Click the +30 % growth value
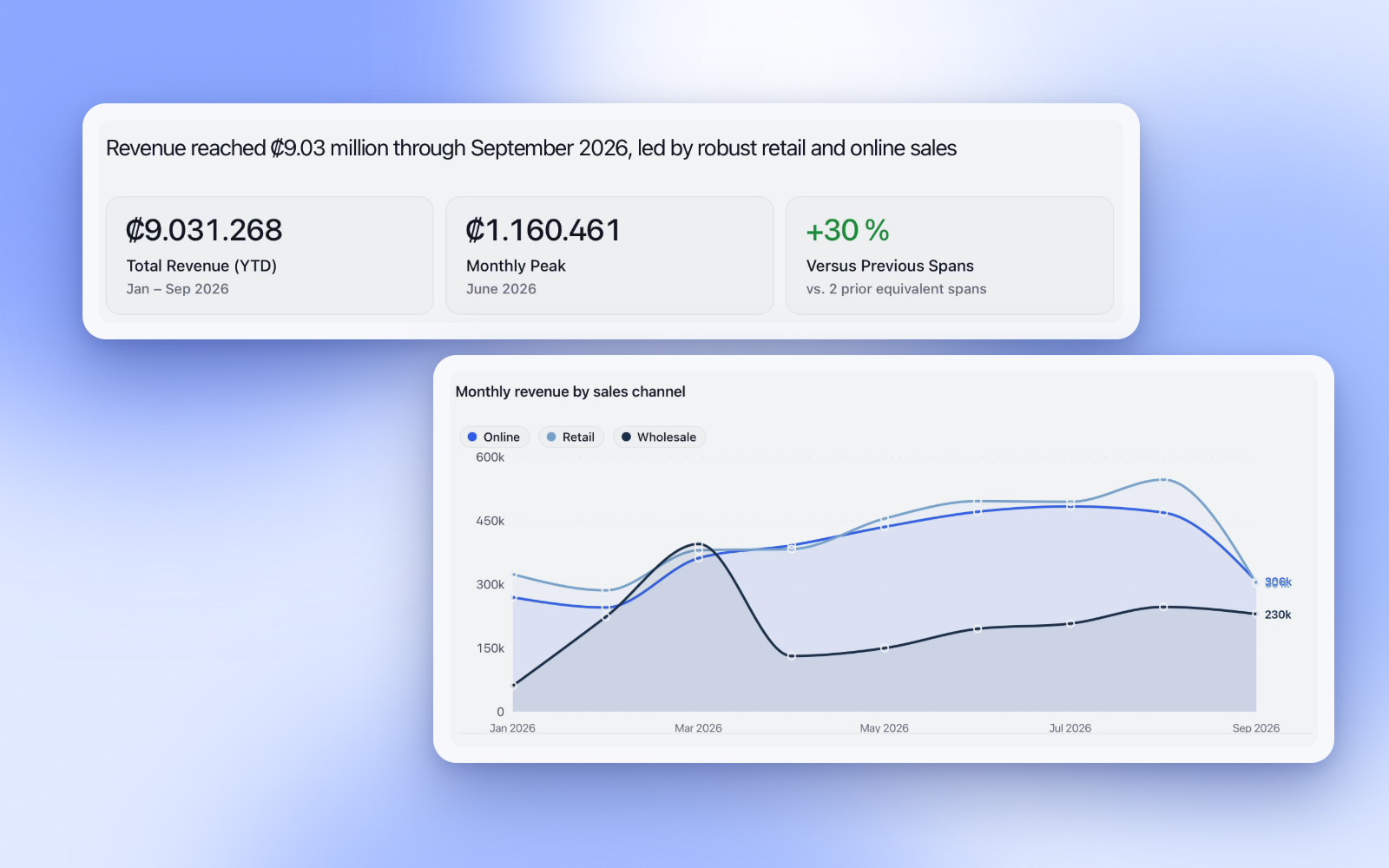Screen dimensions: 1389x868 point(847,230)
